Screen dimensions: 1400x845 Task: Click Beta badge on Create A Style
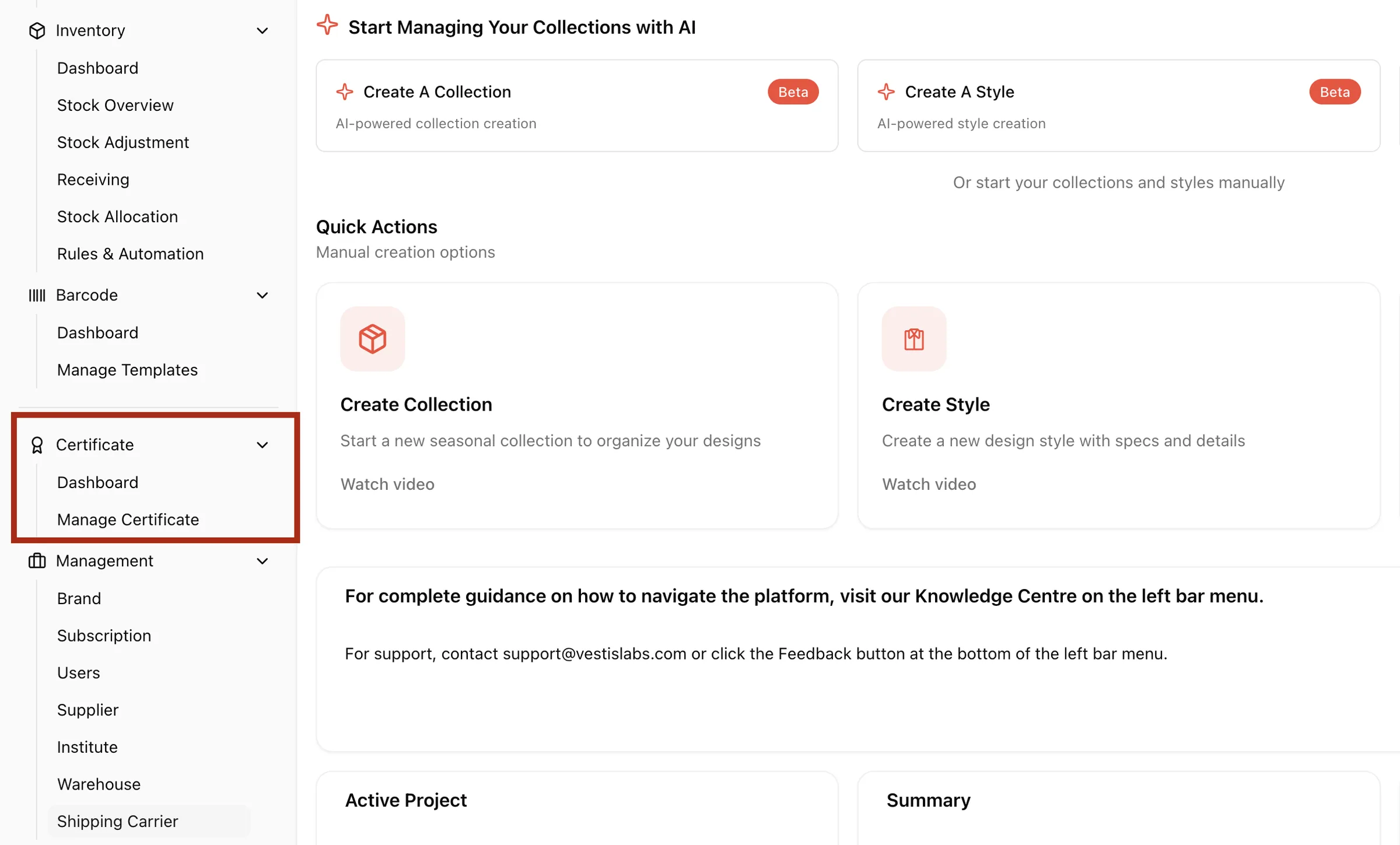pyautogui.click(x=1335, y=92)
